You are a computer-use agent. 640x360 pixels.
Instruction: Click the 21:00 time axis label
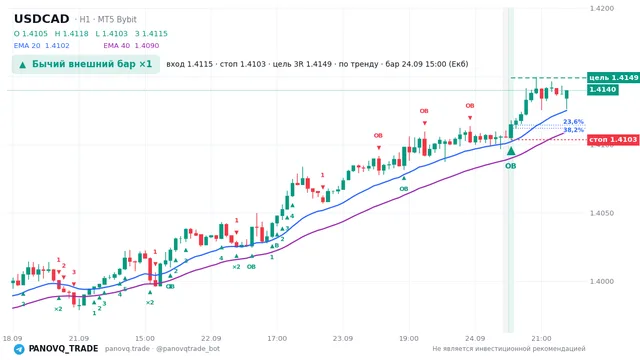(x=541, y=338)
